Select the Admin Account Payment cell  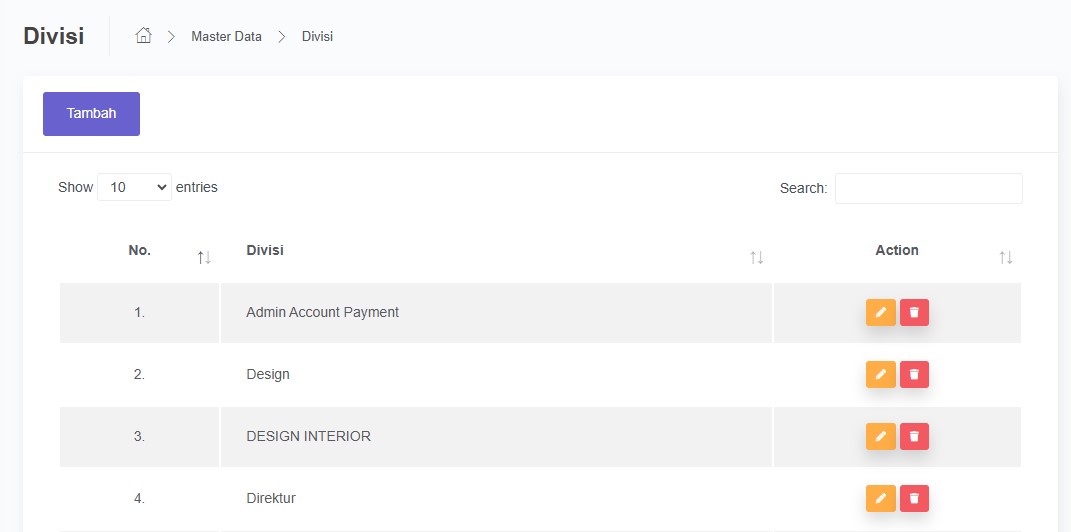[322, 312]
